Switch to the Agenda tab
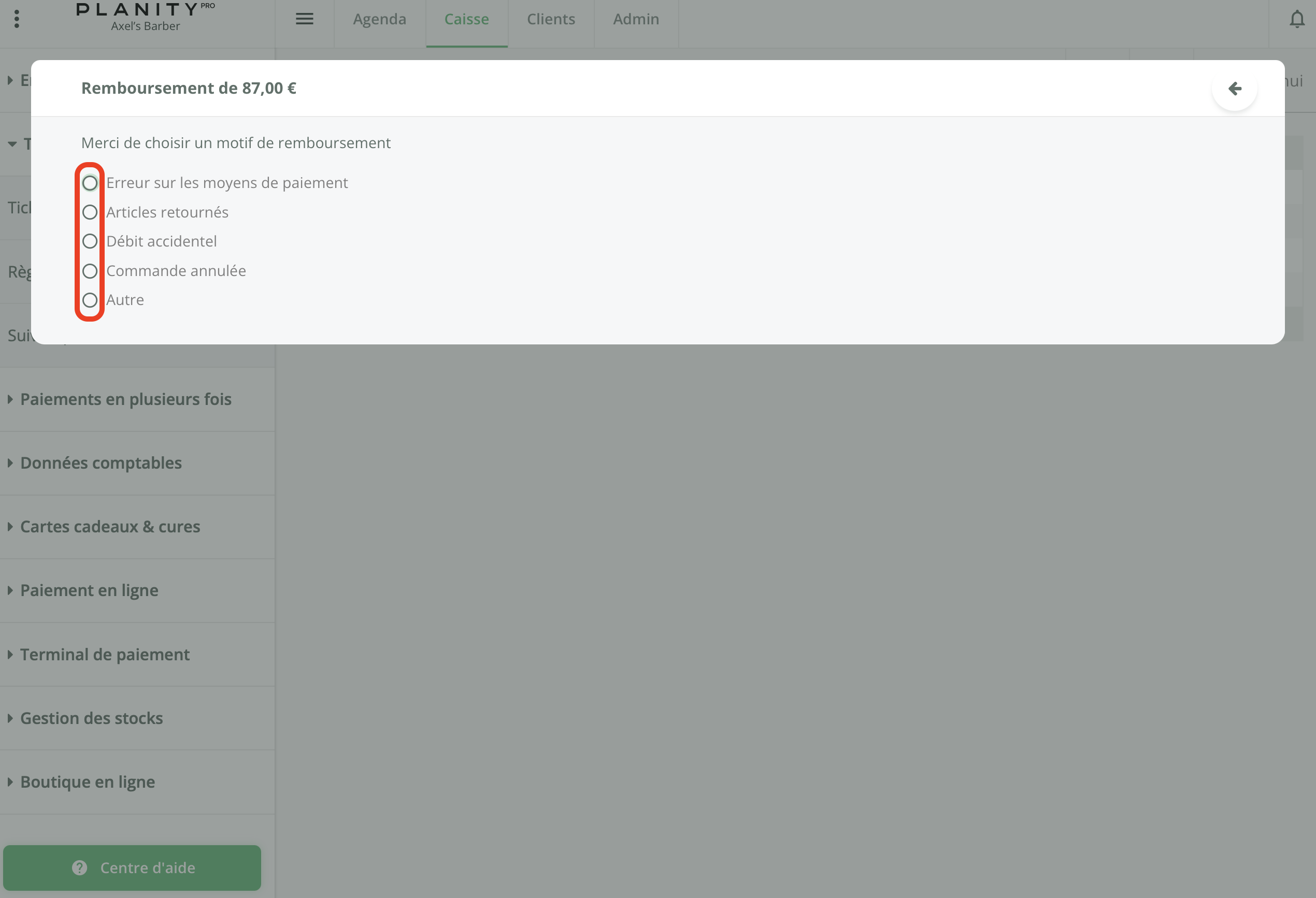The width and height of the screenshot is (1316, 898). coord(379,19)
